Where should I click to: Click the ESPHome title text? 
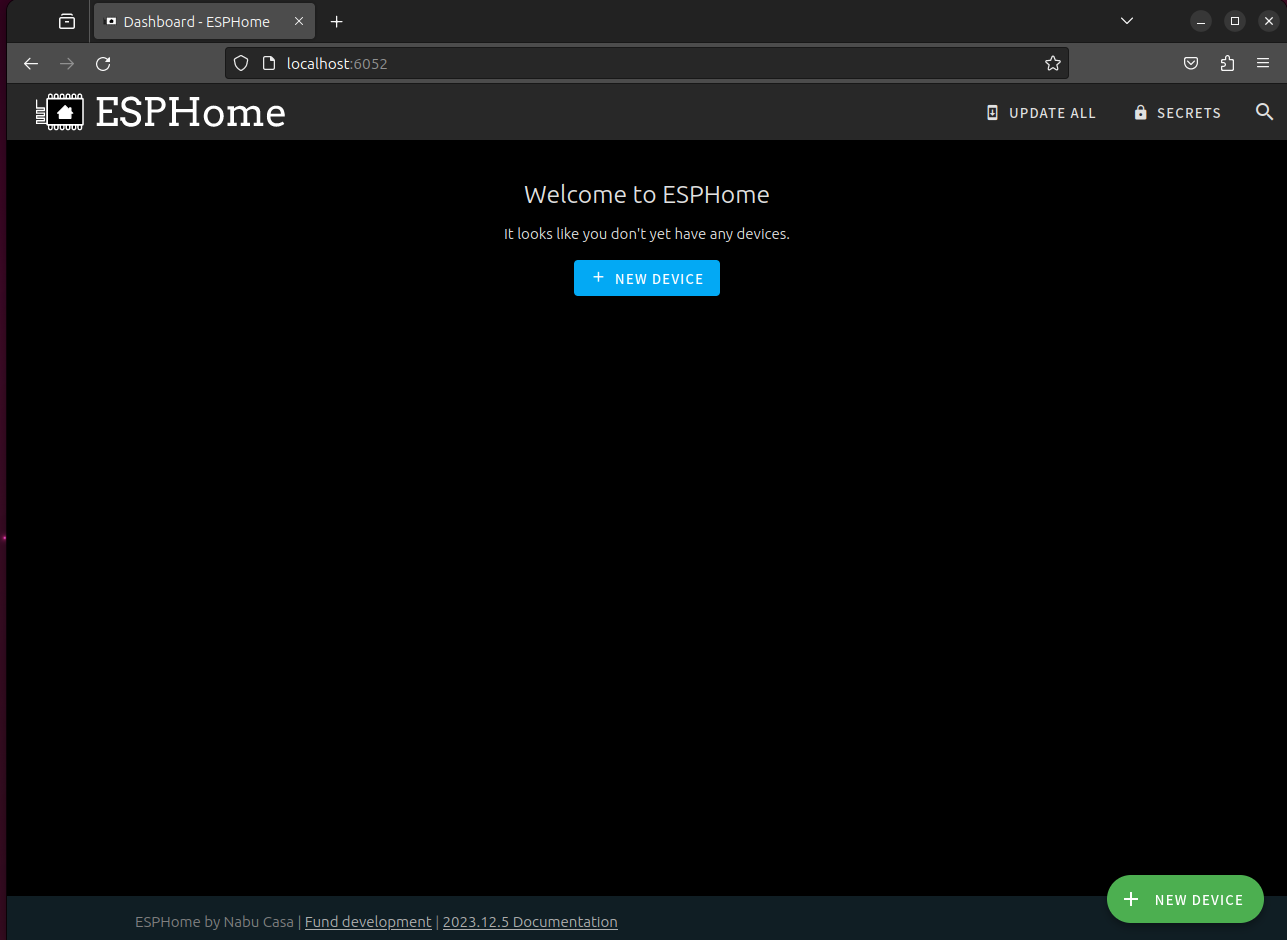click(190, 112)
